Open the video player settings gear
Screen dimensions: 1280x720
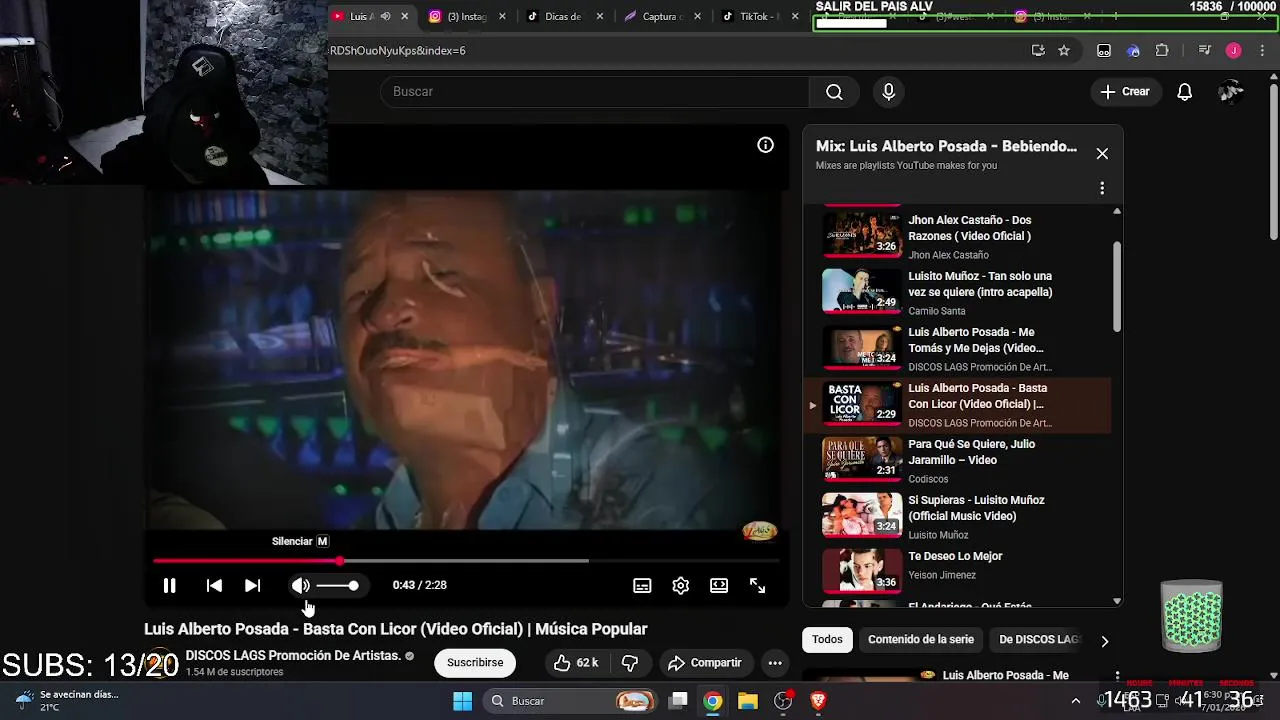pyautogui.click(x=681, y=586)
